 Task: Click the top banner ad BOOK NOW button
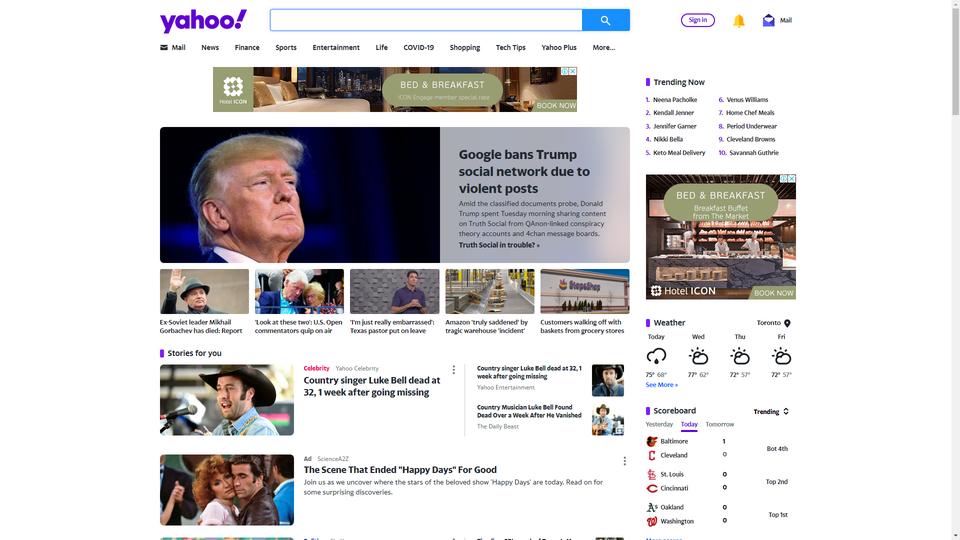pyautogui.click(x=556, y=105)
